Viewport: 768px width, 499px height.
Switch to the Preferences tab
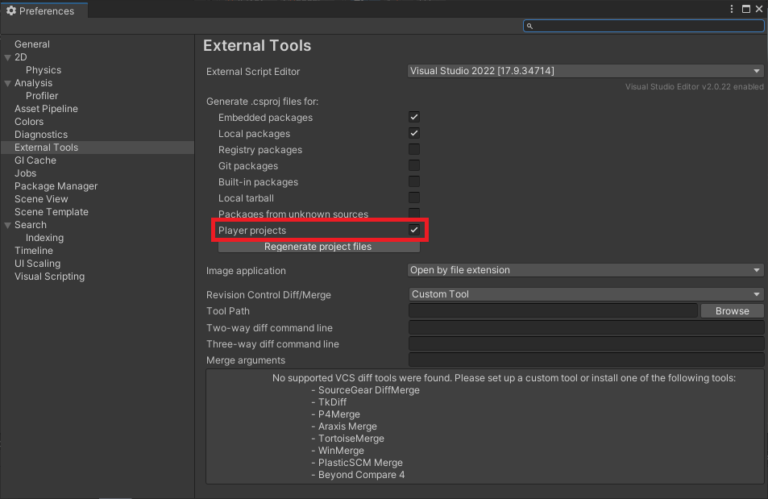[x=45, y=11]
